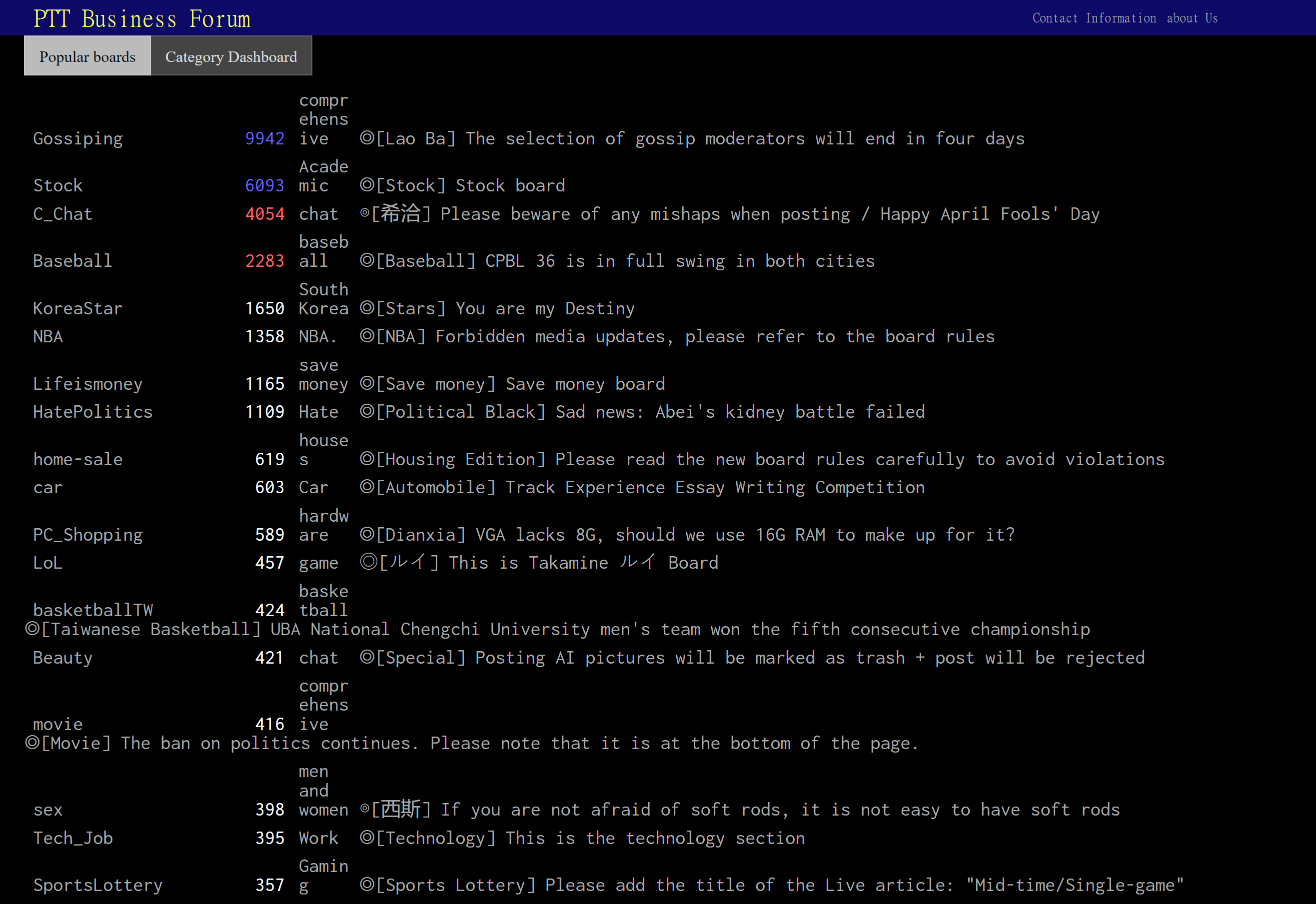Open the PC_Shopping board
The width and height of the screenshot is (1316, 904).
pos(88,535)
